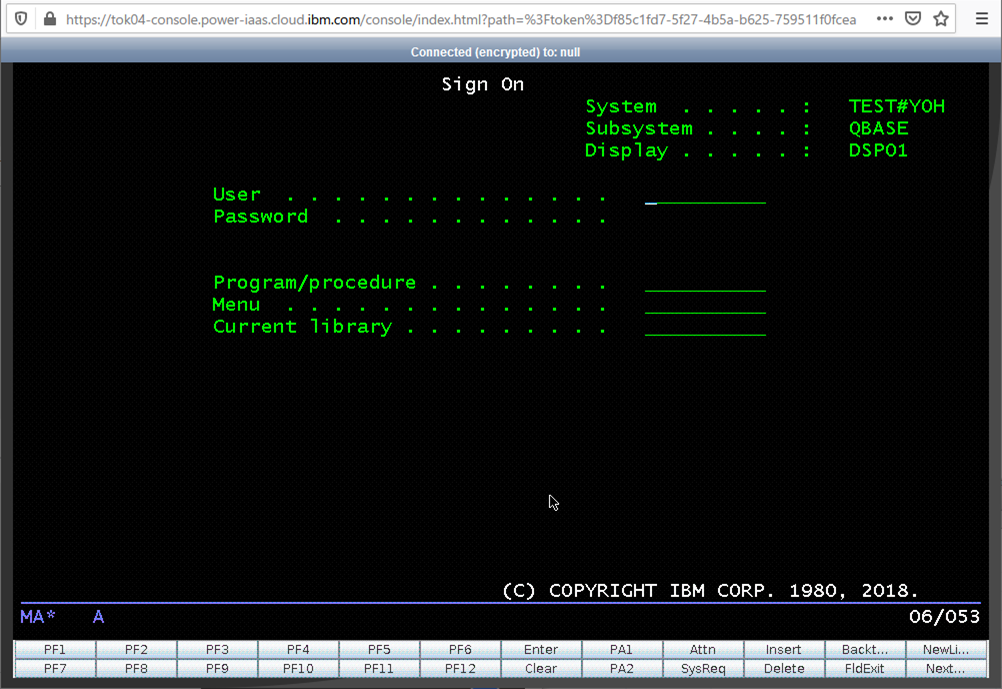Click the PF8 function key button
This screenshot has width=1002, height=689.
[x=136, y=669]
